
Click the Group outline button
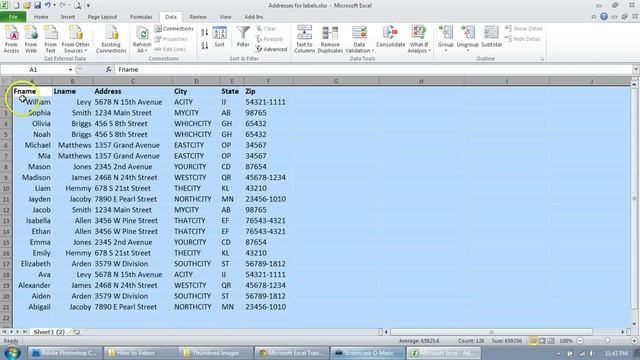point(445,39)
